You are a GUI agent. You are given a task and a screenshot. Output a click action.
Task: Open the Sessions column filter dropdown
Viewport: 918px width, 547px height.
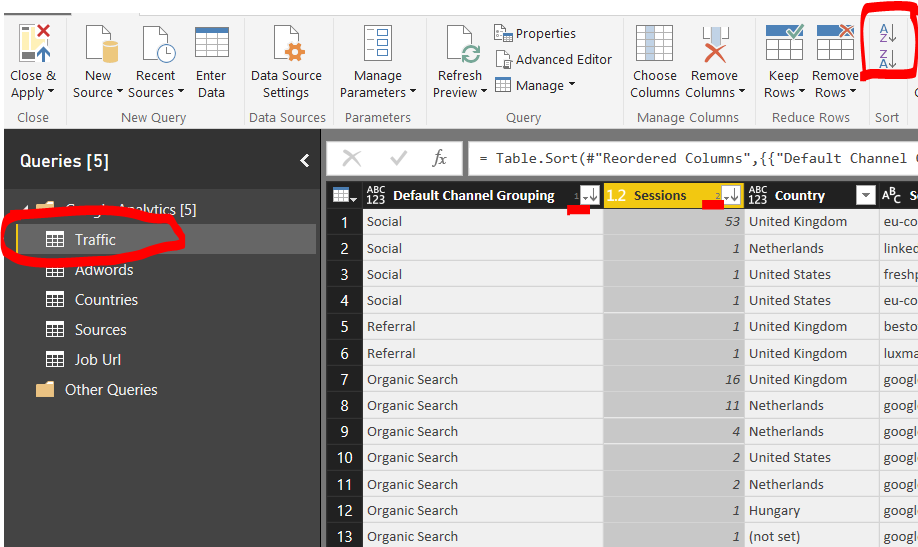coord(731,195)
